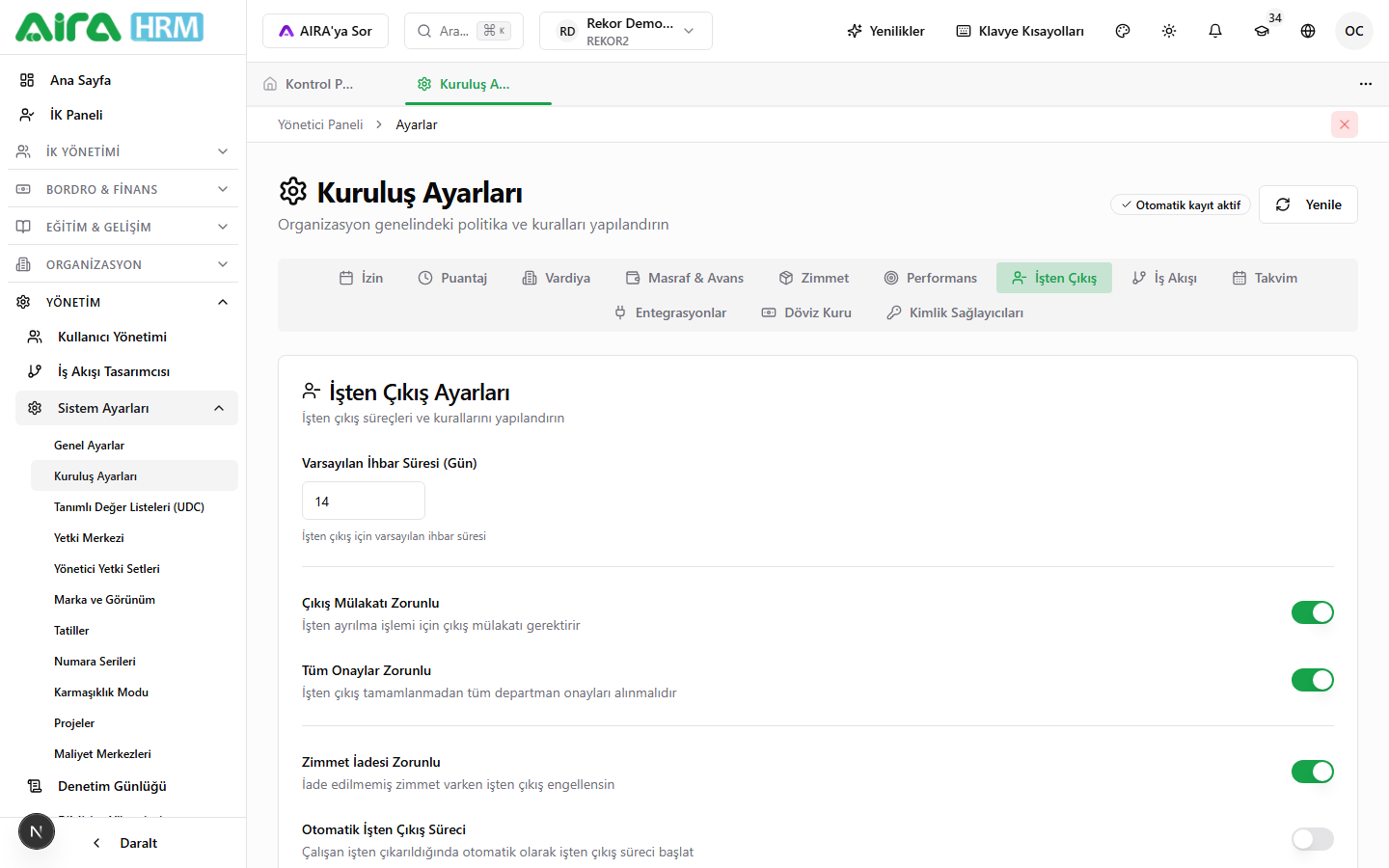Image resolution: width=1389 pixels, height=868 pixels.
Task: Click the Varsayılan İhbar Süresi input
Action: tap(364, 502)
